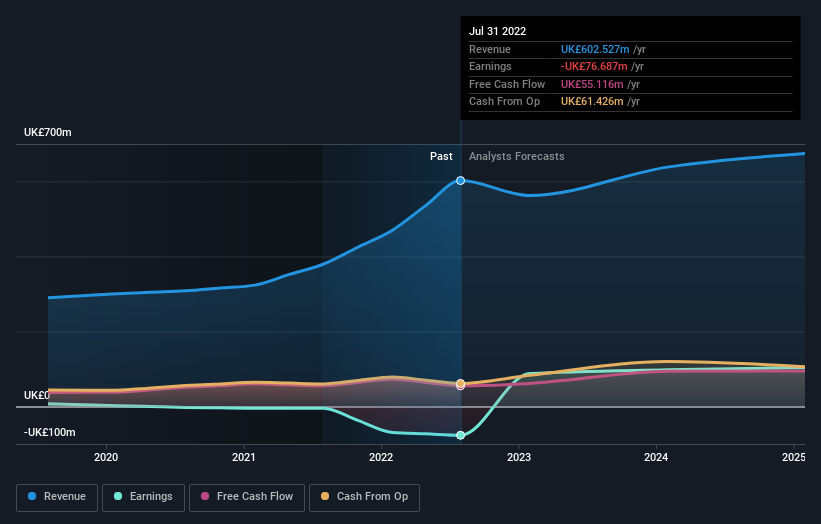Click the Earnings row label in the tooltip
The image size is (821, 524).
(490, 66)
